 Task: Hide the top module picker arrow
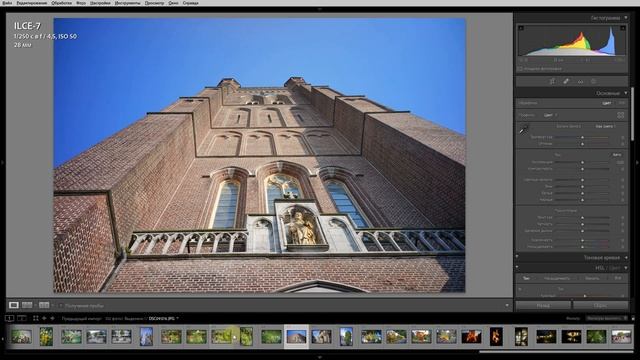point(320,9)
